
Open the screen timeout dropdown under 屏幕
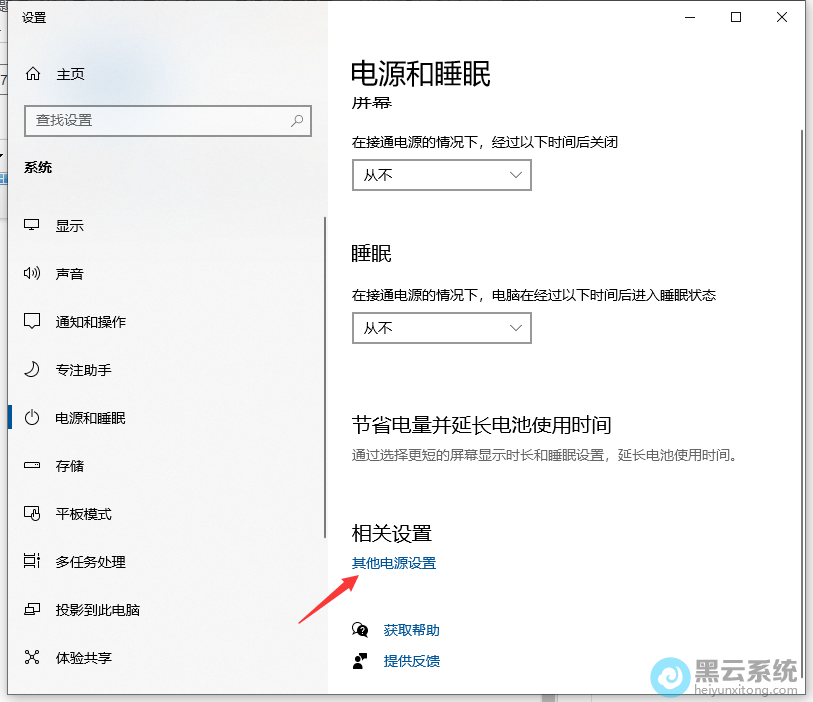coord(441,175)
